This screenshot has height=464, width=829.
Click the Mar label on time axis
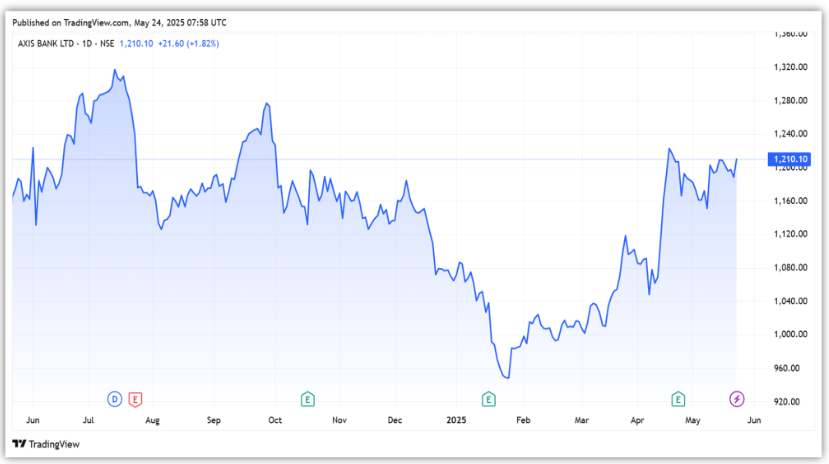click(x=582, y=421)
